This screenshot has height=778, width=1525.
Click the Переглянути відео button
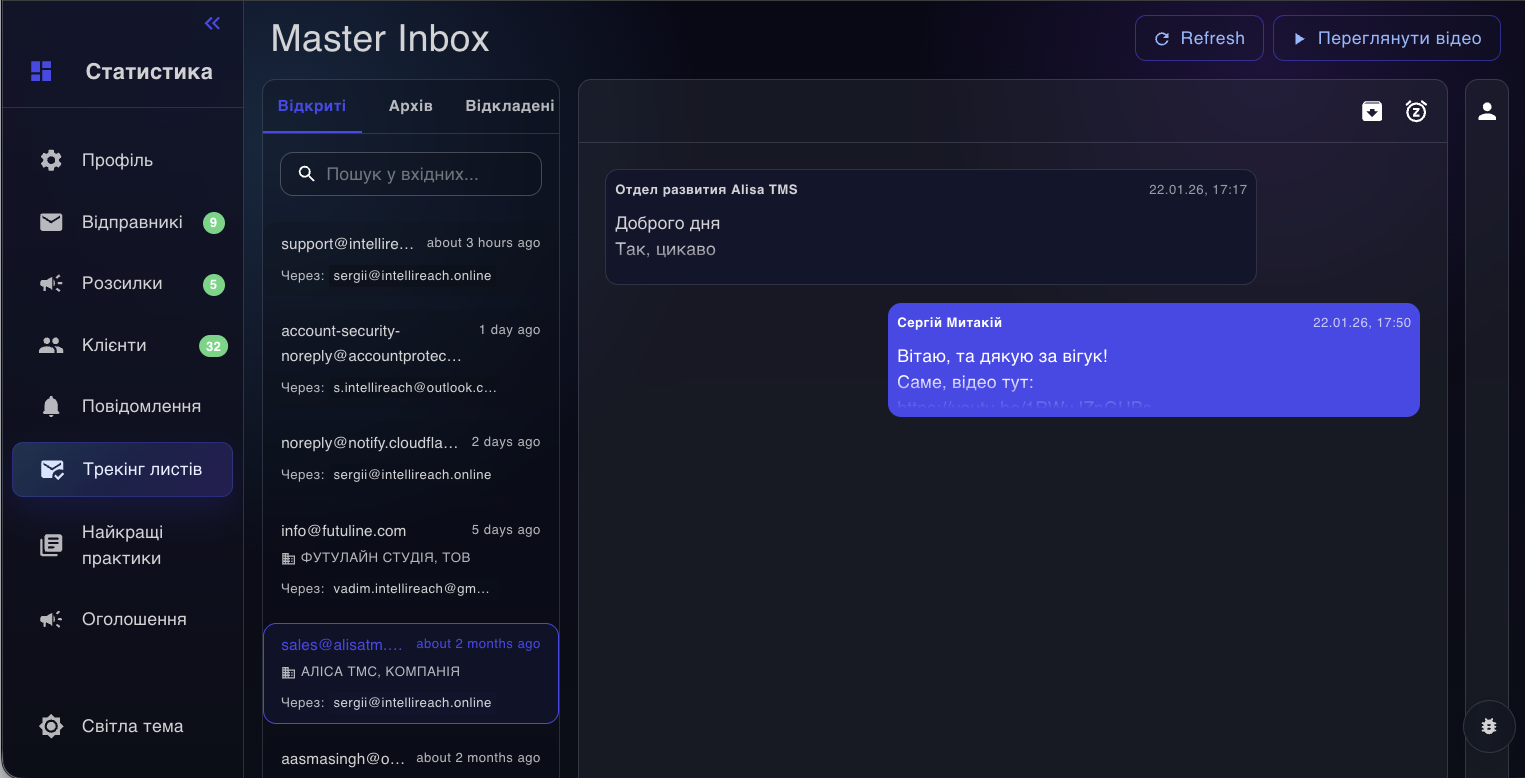point(1387,38)
